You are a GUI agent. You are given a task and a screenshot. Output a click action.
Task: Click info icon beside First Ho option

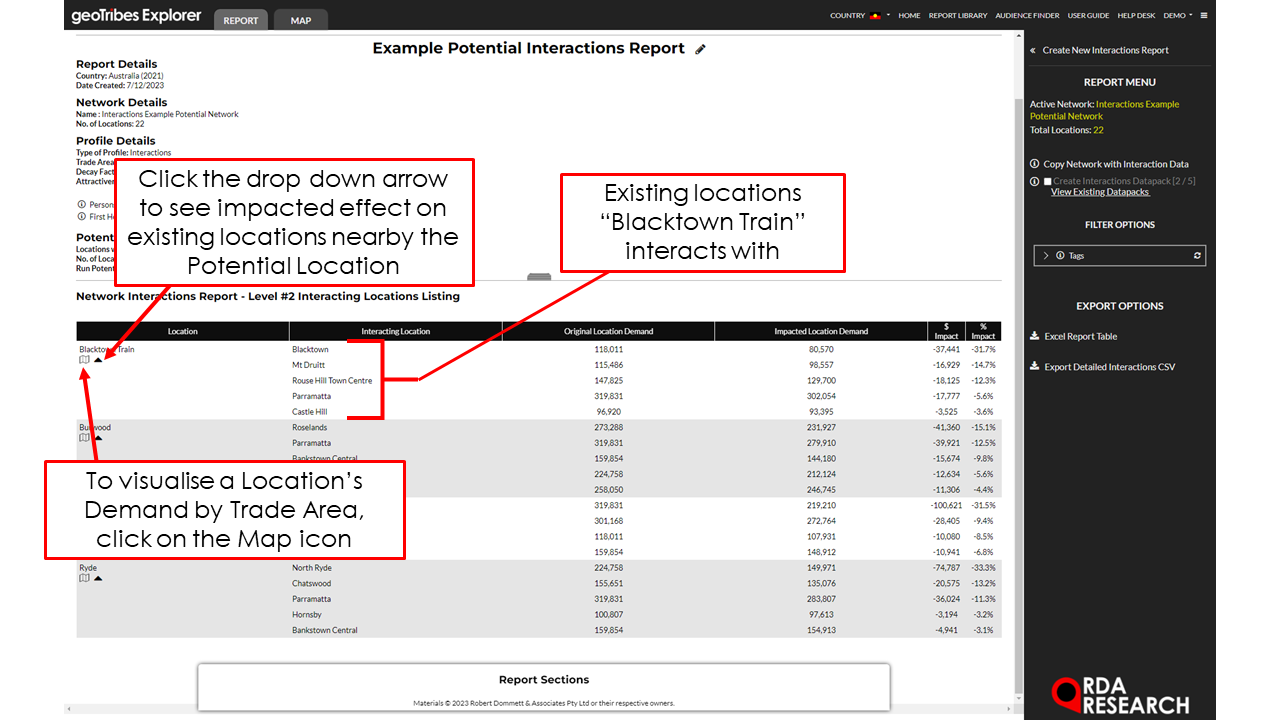pos(81,216)
